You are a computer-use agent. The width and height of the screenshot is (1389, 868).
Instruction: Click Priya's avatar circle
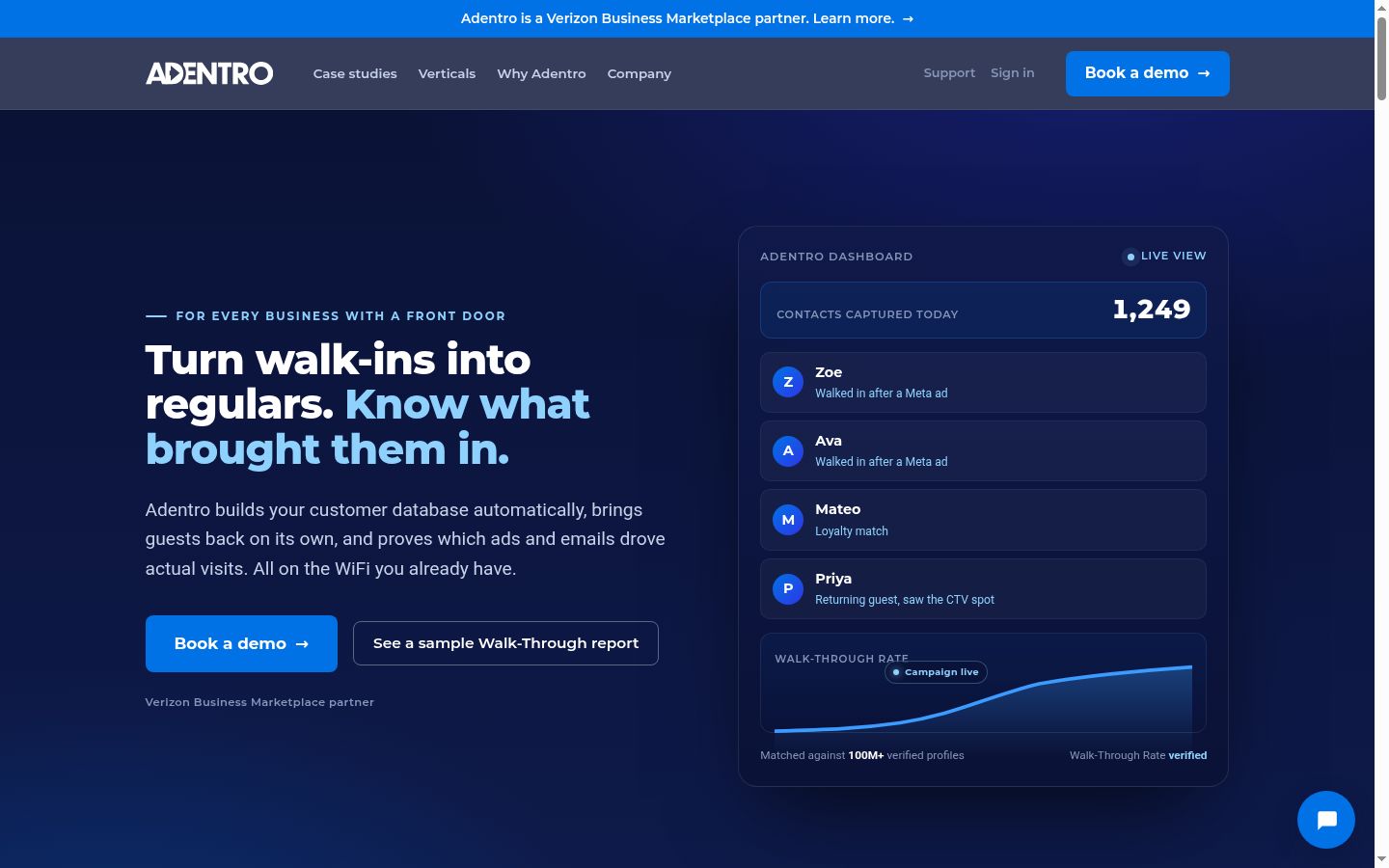tap(788, 588)
